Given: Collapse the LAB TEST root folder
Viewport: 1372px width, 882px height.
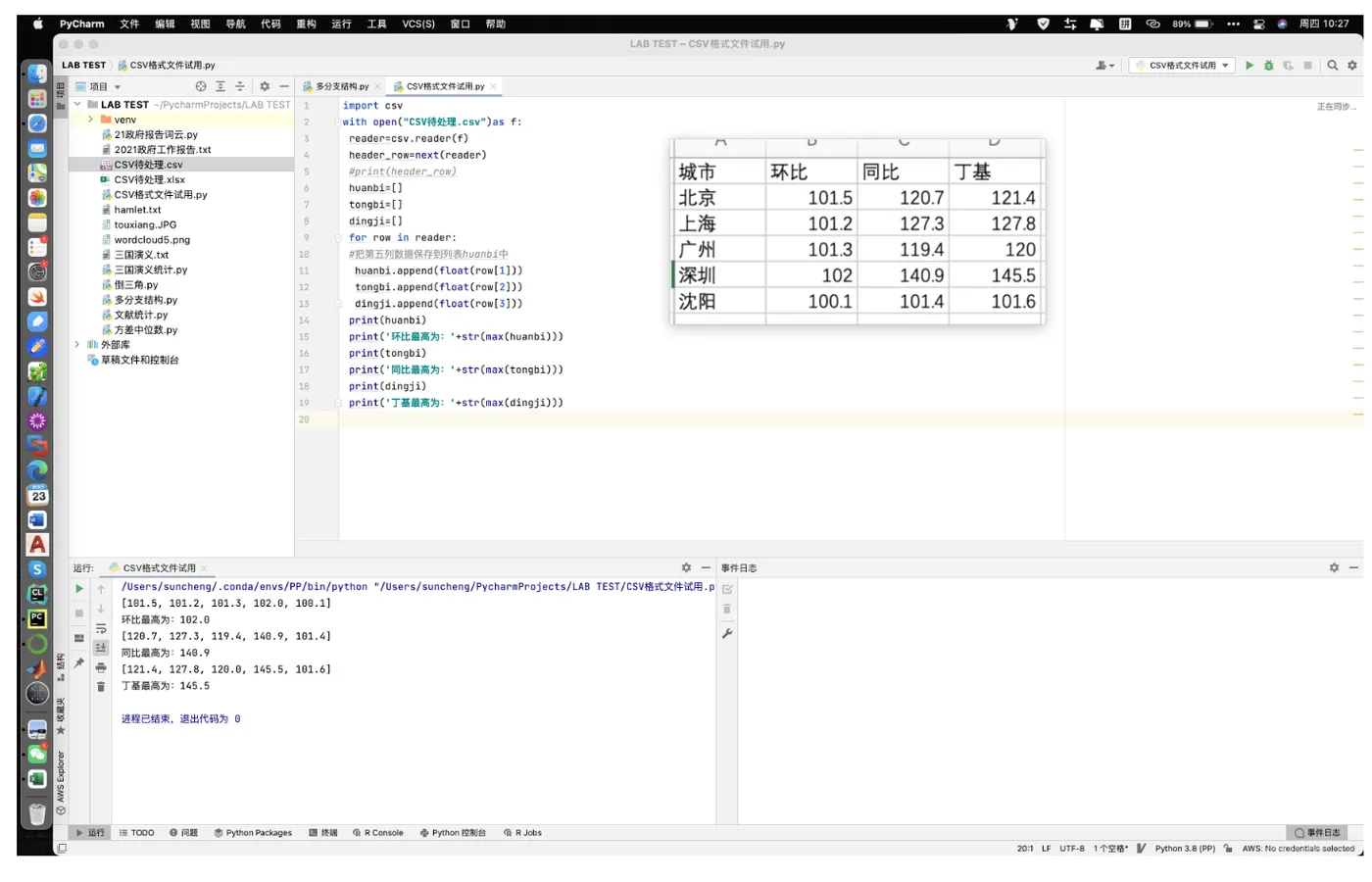Looking at the screenshot, I should pos(77,104).
